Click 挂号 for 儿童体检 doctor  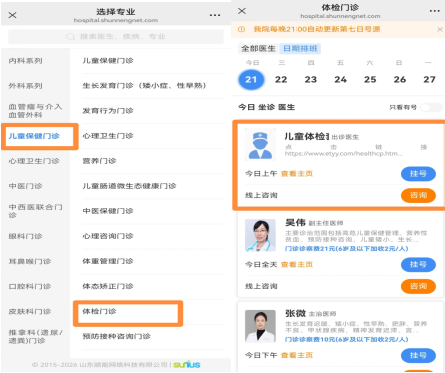tap(418, 174)
